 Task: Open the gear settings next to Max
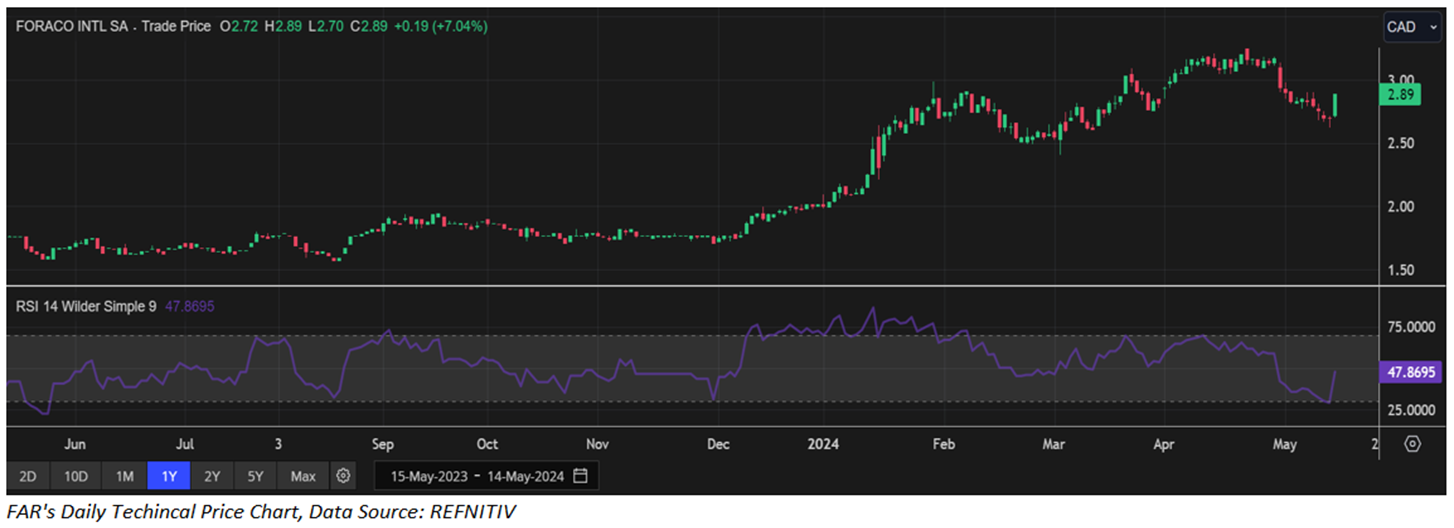[343, 475]
